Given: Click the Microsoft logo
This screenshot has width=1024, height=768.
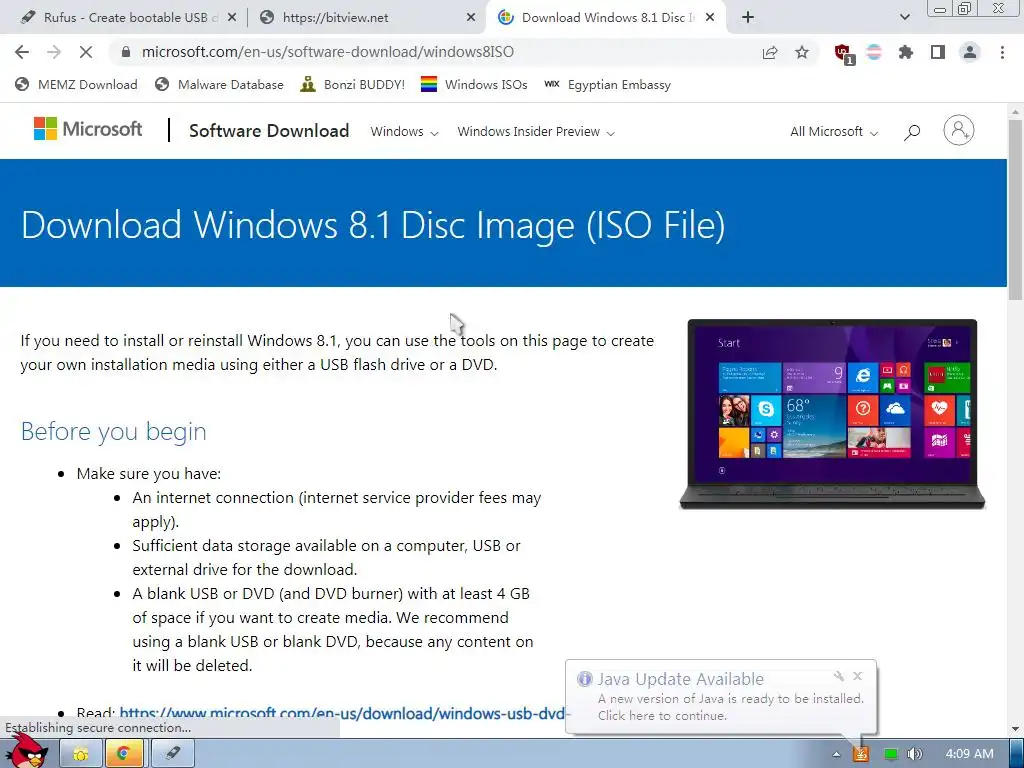Looking at the screenshot, I should click(88, 129).
